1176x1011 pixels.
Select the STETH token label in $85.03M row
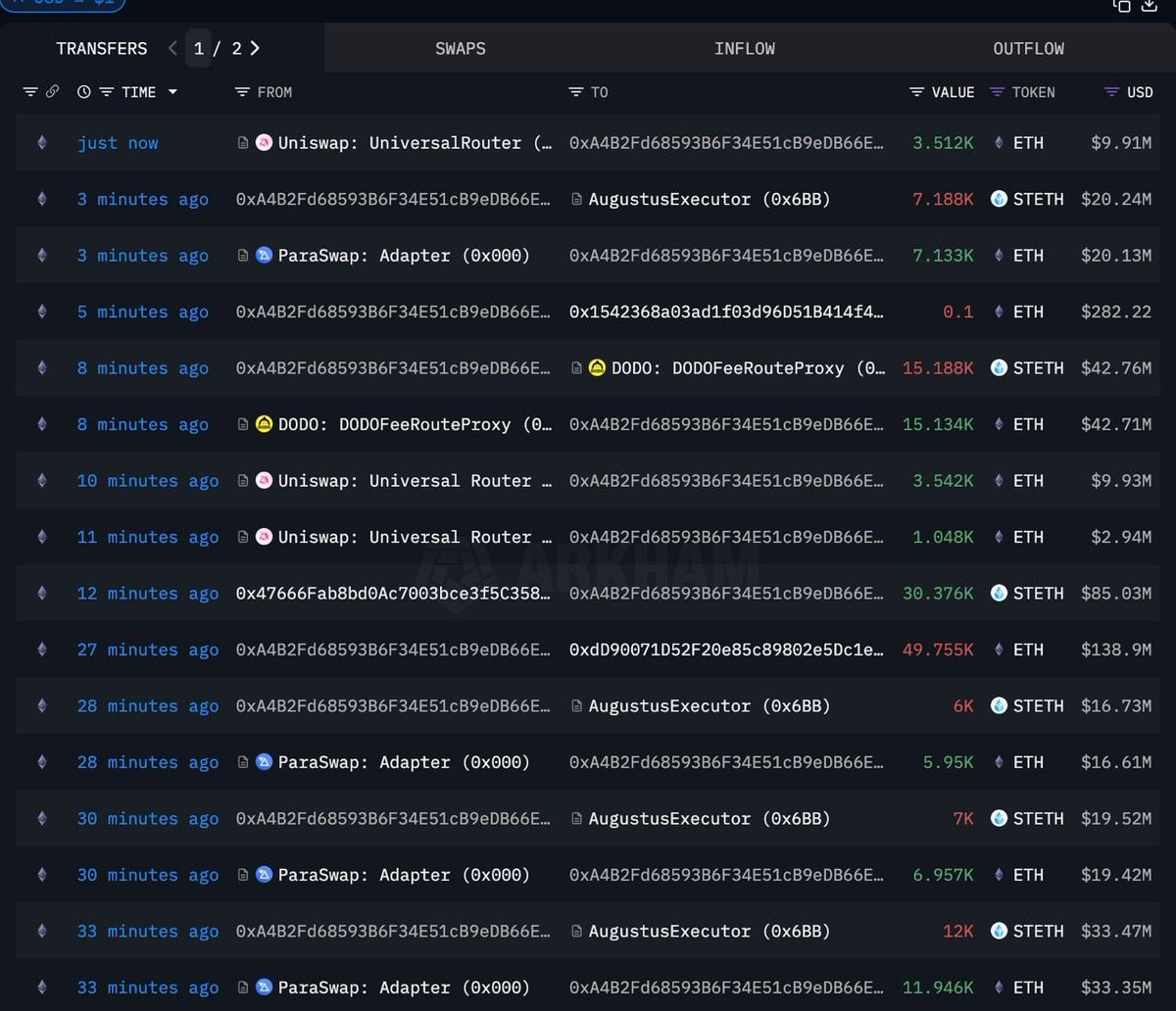click(1038, 594)
